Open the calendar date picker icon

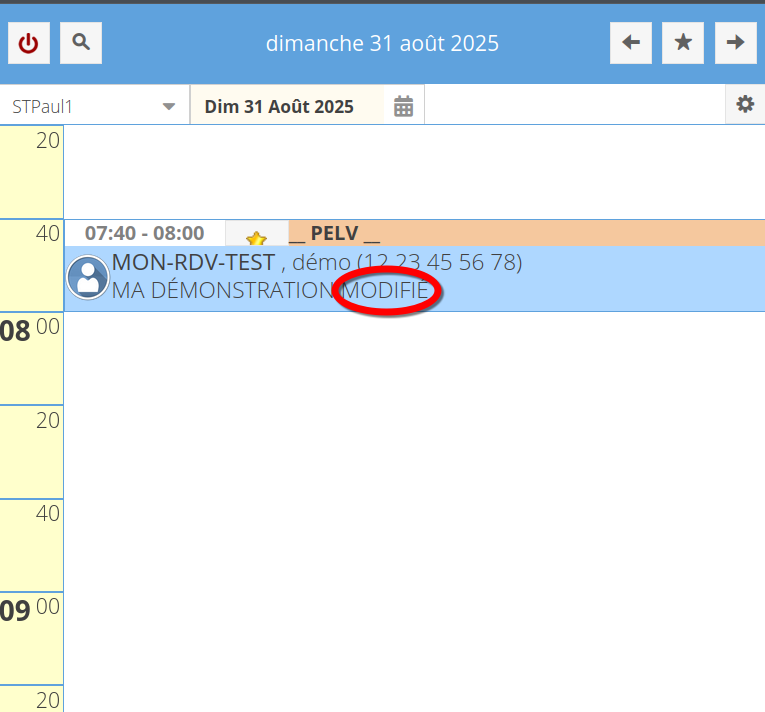point(403,106)
